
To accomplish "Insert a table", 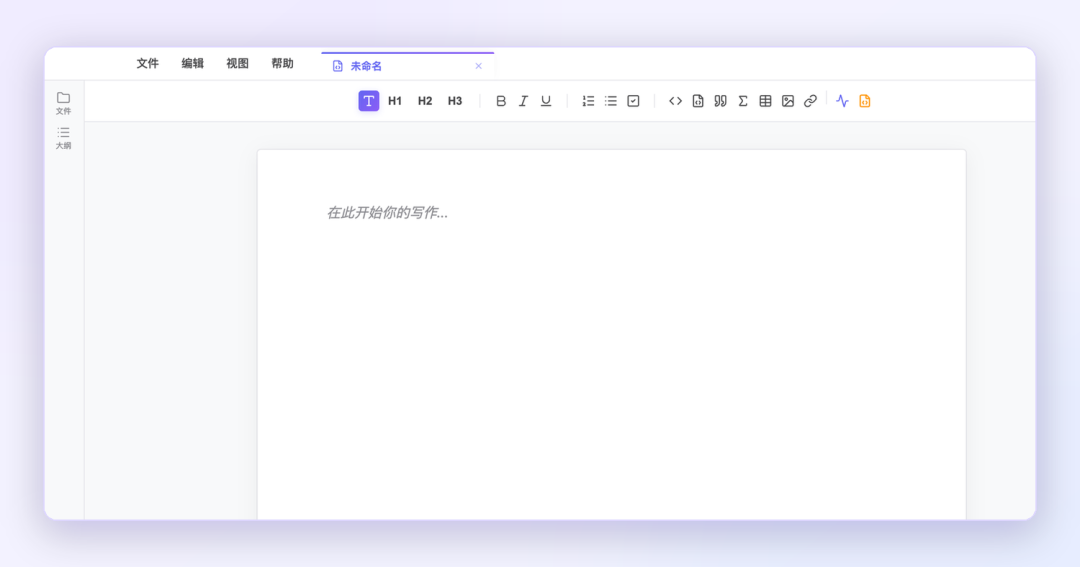I will click(765, 101).
